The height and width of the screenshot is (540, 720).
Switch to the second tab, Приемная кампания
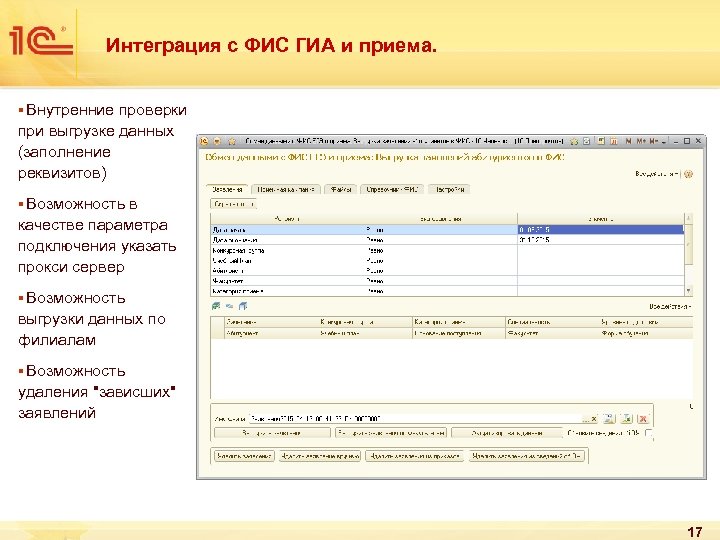286,189
